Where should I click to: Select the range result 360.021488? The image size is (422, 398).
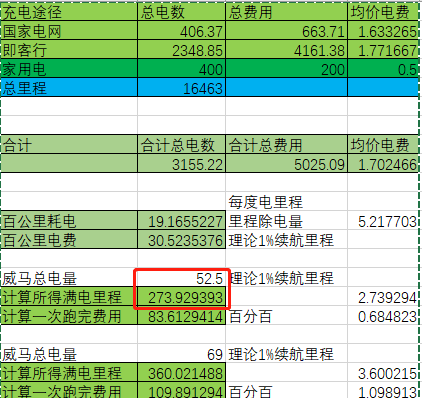click(x=181, y=373)
